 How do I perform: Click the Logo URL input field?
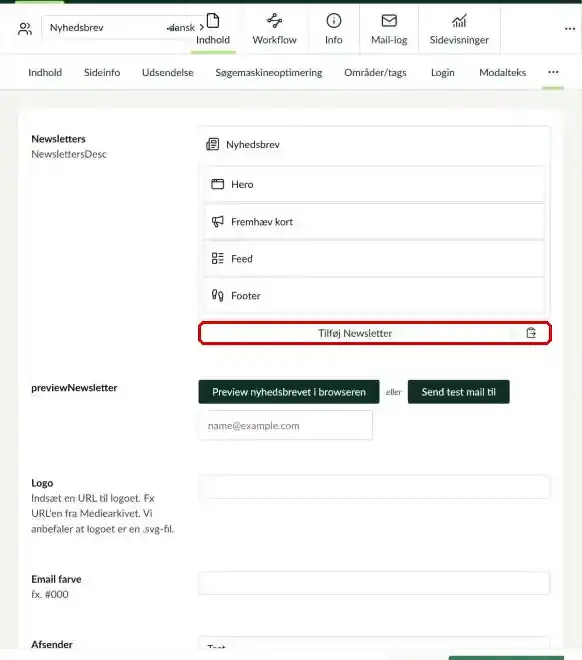(x=375, y=487)
